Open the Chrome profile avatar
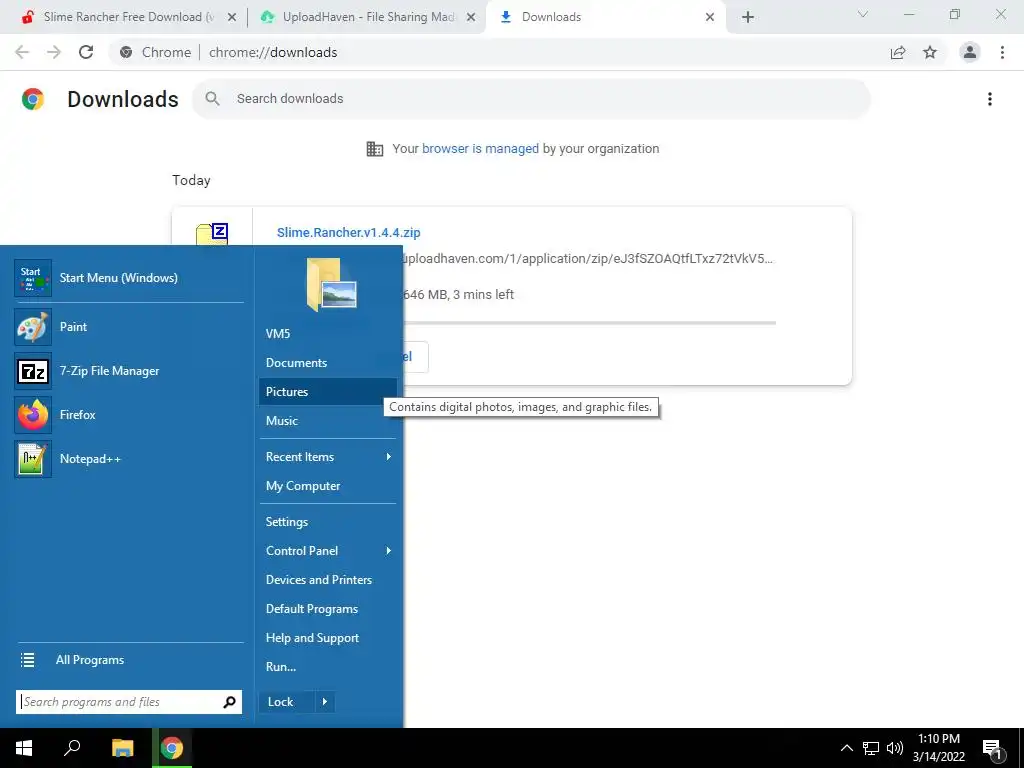Screen dimensions: 1024x768 pyautogui.click(x=970, y=52)
